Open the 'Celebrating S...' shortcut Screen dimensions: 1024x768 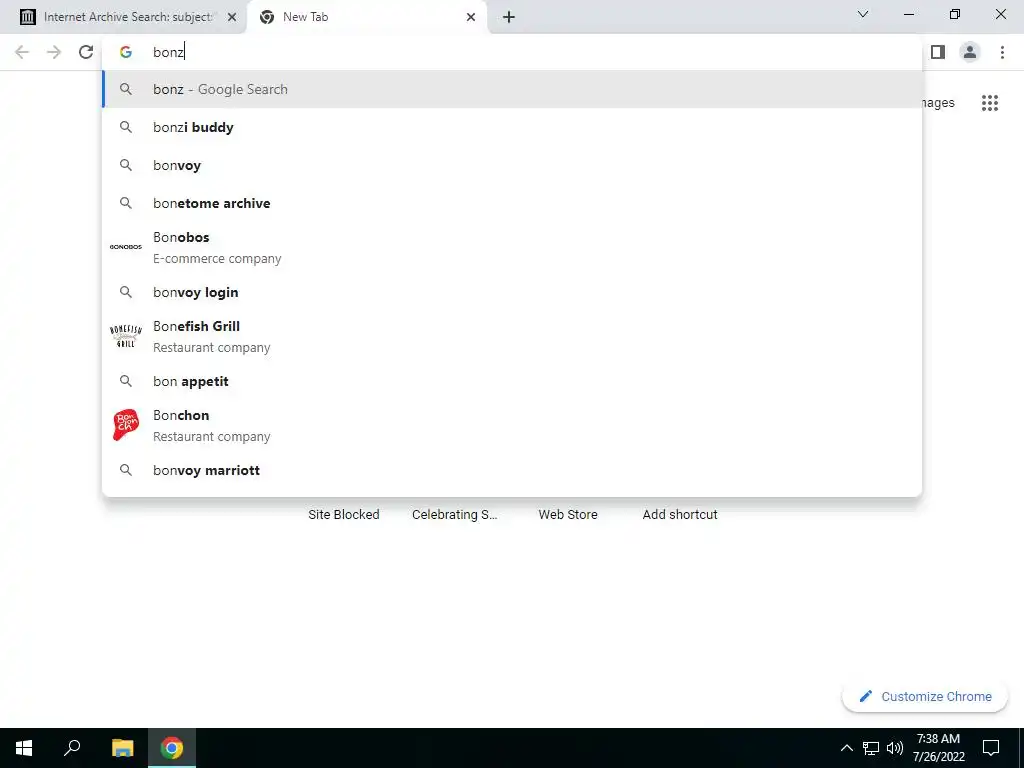coord(455,515)
